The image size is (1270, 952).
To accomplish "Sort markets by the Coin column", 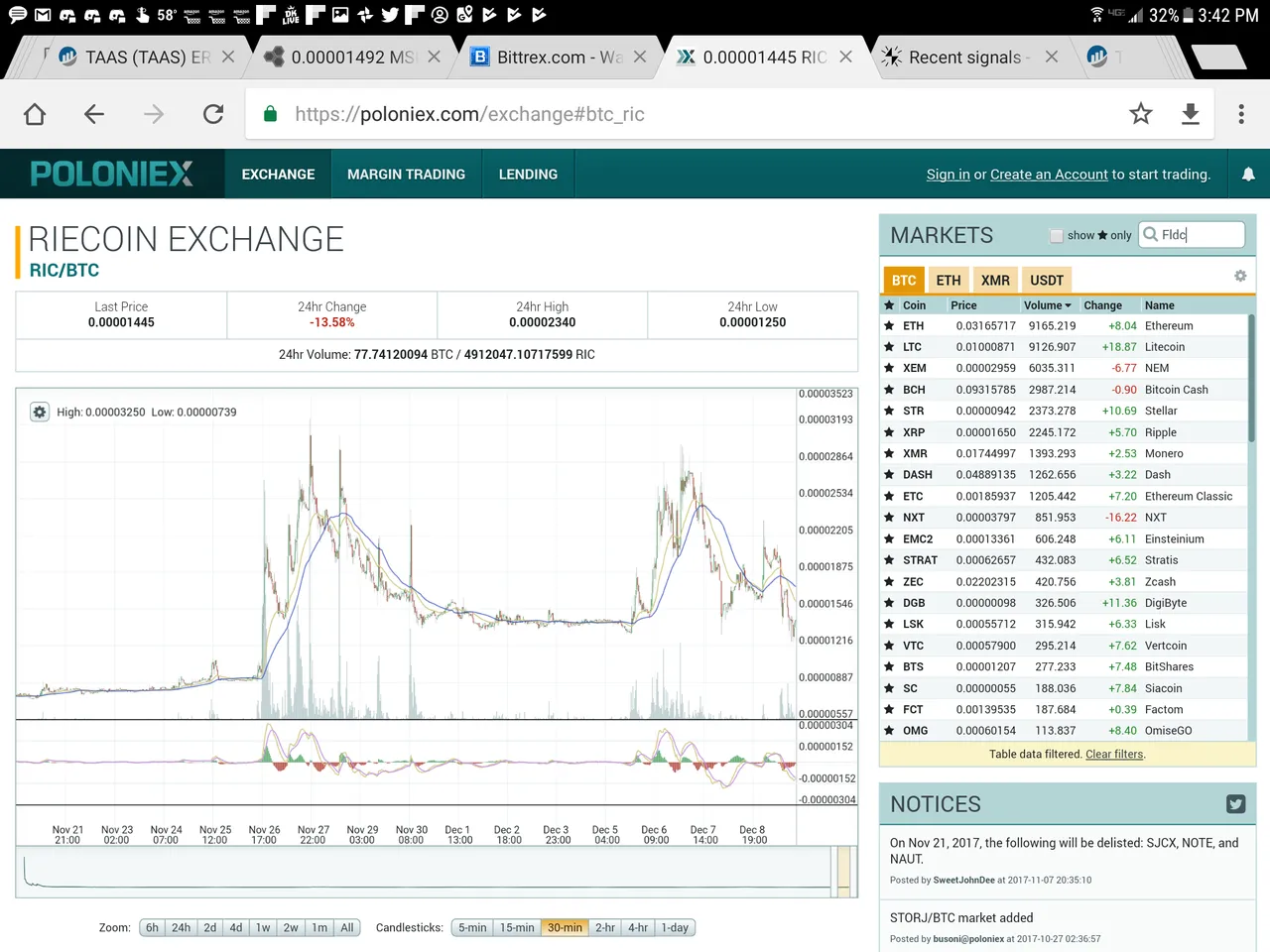I will (914, 305).
